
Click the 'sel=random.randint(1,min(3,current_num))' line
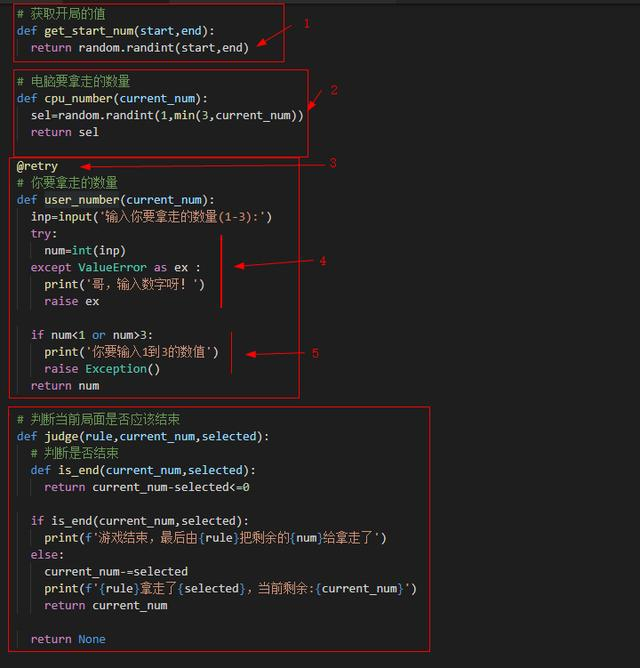[x=167, y=115]
